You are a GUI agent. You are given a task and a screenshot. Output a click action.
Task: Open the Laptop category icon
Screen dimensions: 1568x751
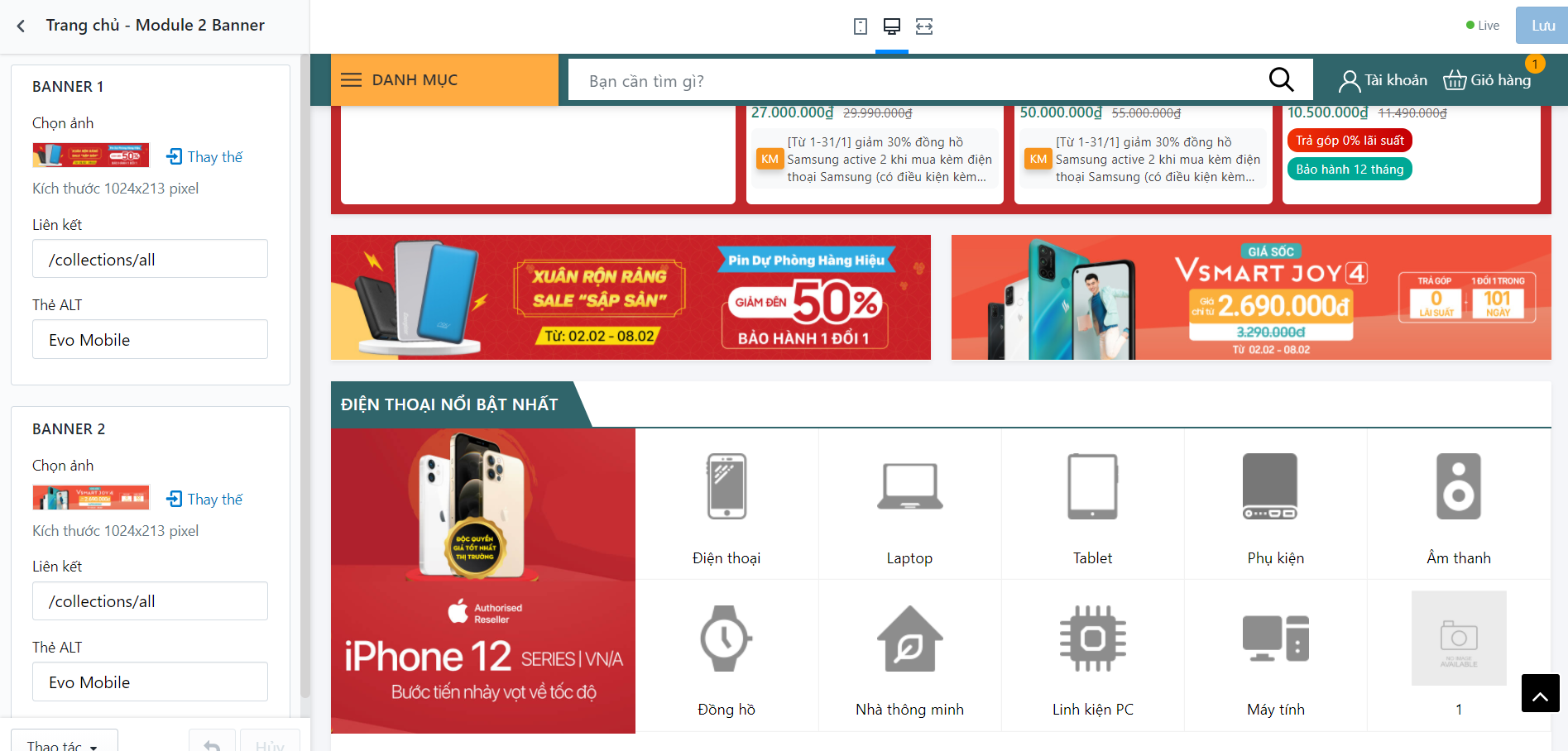(909, 486)
